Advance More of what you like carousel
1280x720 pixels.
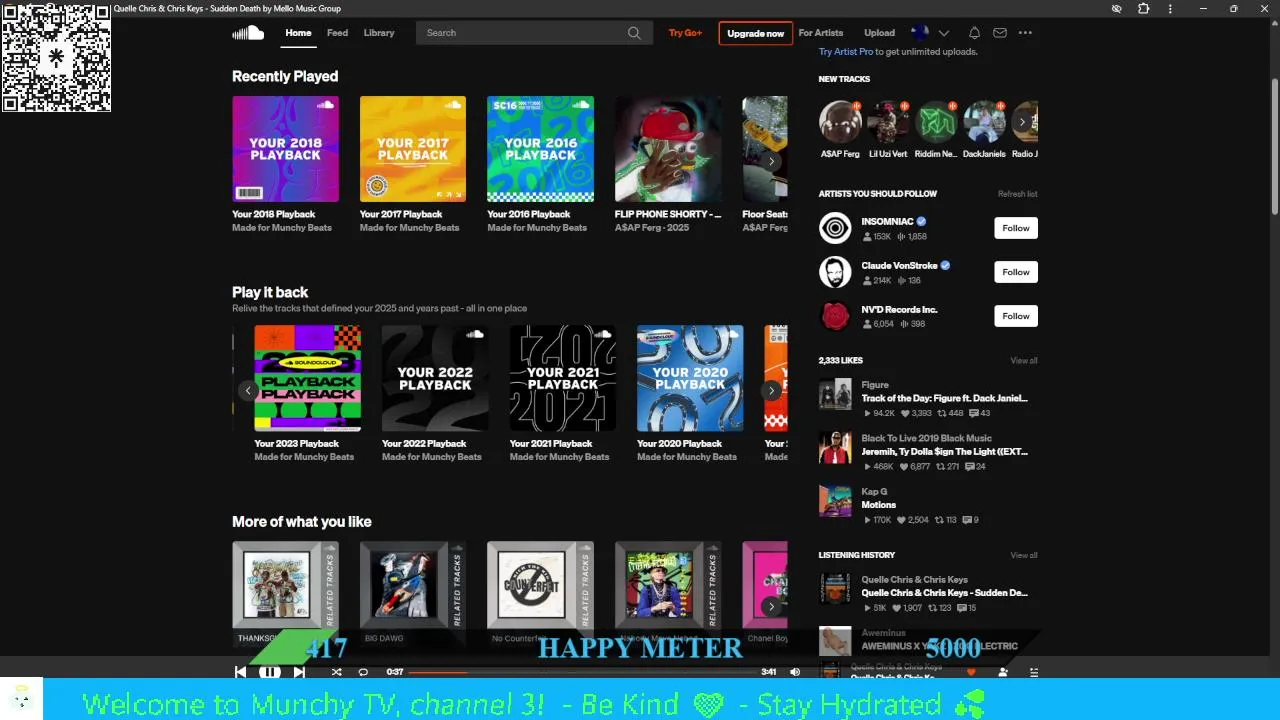tap(771, 606)
